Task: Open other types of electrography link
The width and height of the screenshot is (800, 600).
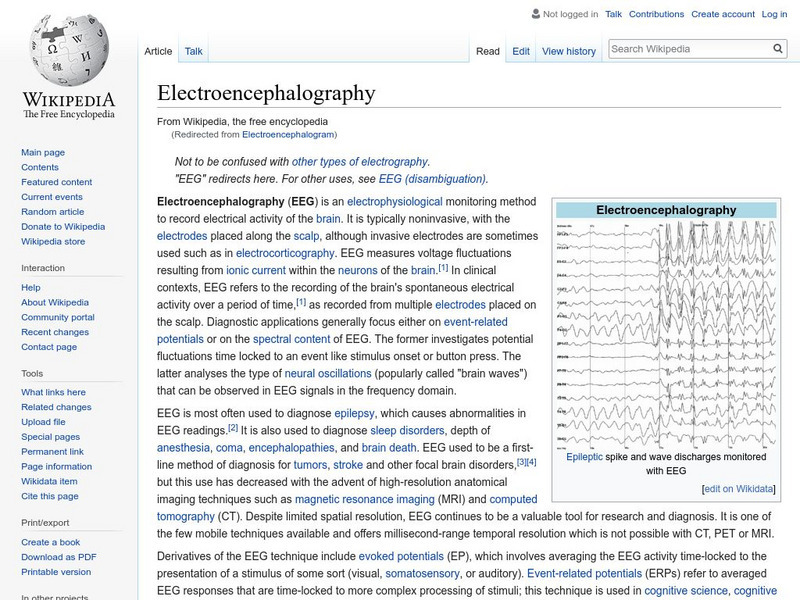Action: (x=360, y=162)
